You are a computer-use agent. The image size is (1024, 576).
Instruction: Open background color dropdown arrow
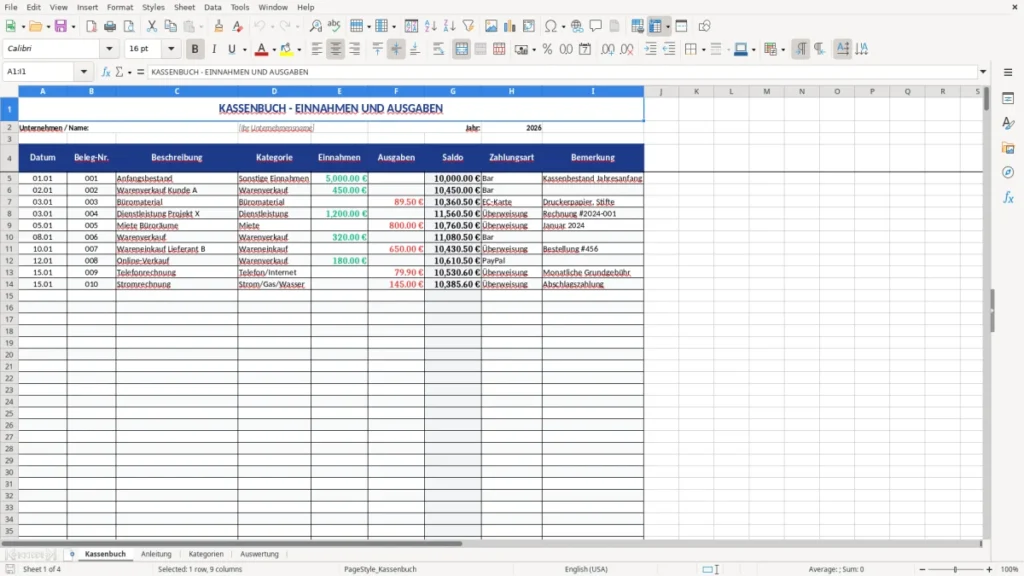click(x=299, y=50)
